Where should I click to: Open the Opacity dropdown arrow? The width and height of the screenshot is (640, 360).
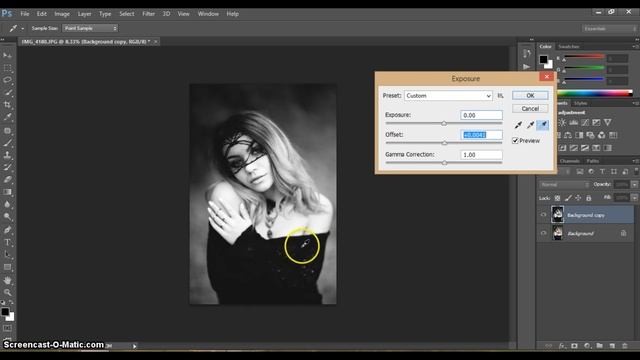[x=634, y=184]
